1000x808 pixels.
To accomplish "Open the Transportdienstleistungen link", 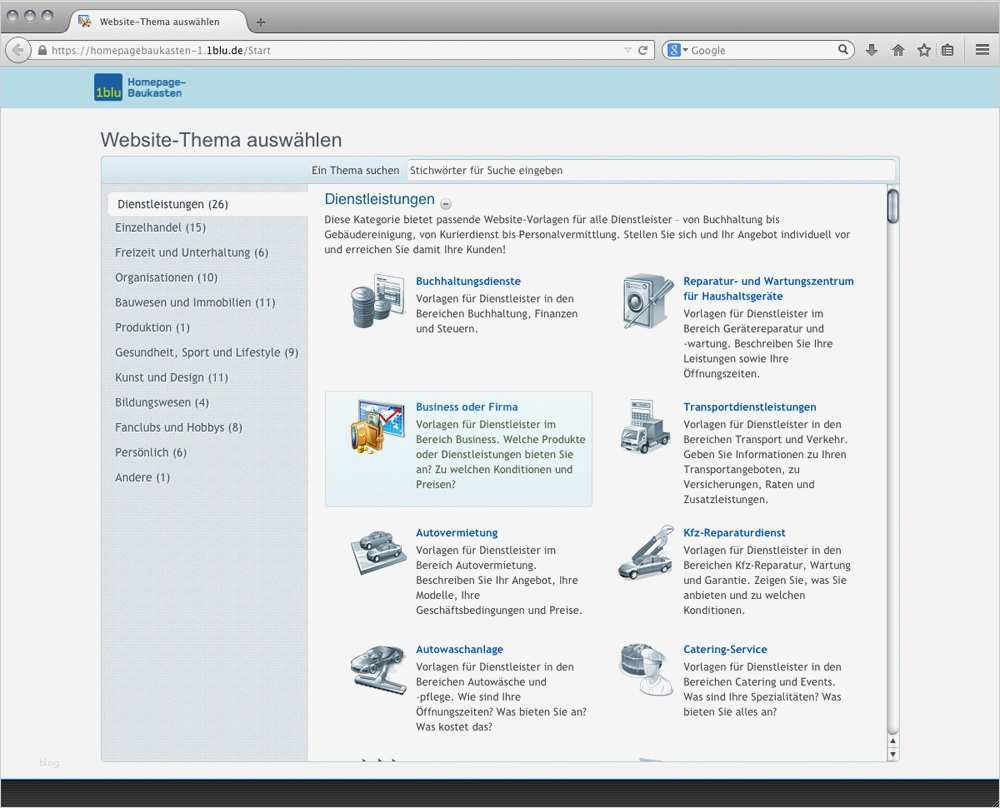I will click(749, 407).
